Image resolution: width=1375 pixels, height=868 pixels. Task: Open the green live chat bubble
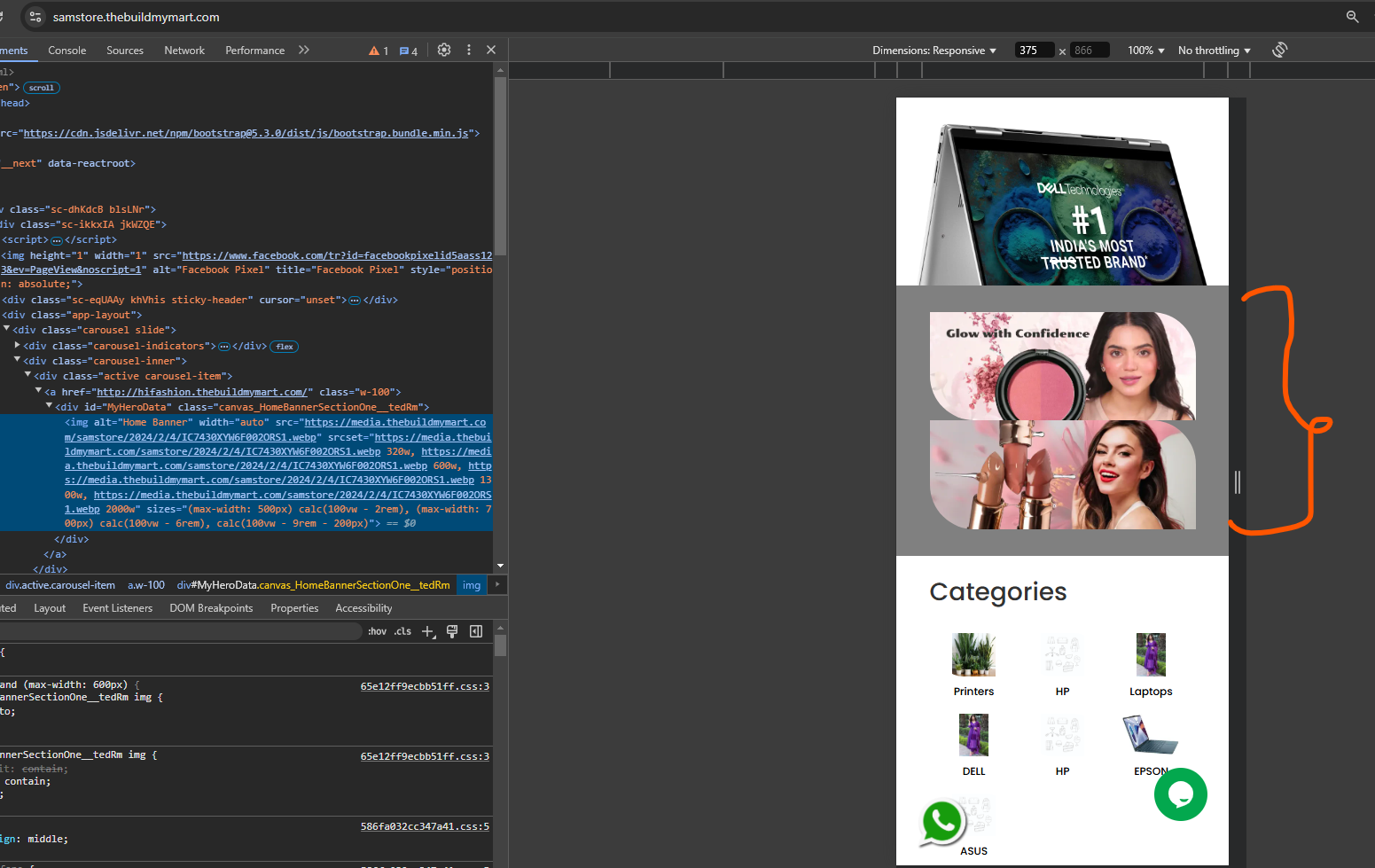[1181, 794]
